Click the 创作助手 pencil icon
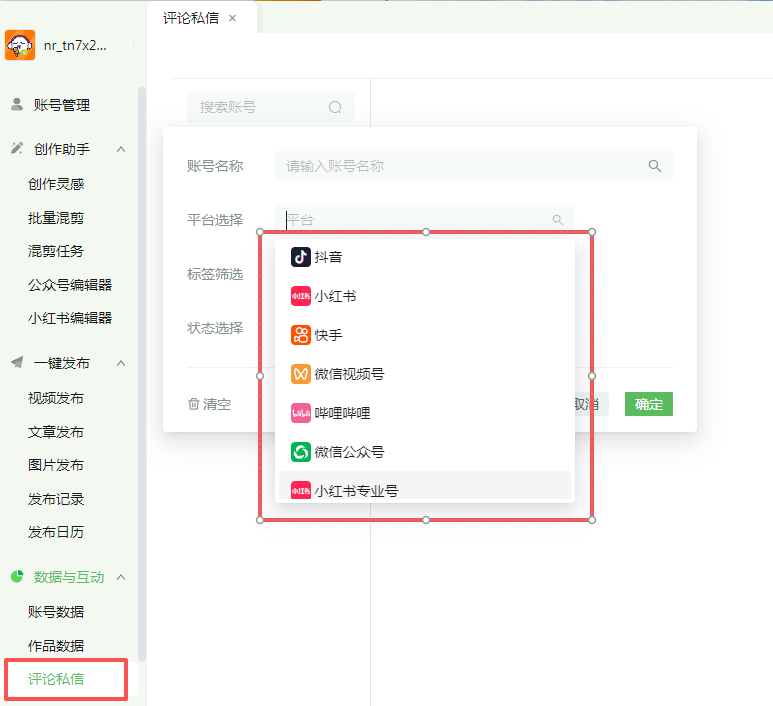The height and width of the screenshot is (706, 773). coord(17,148)
